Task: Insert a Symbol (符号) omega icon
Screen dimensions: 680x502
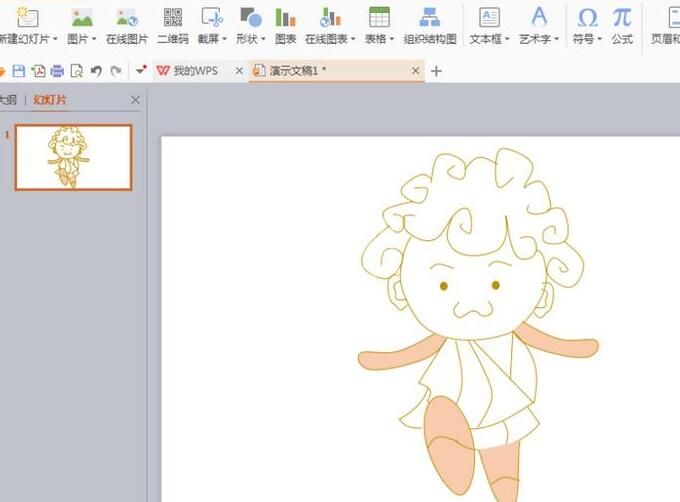Action: pos(588,18)
